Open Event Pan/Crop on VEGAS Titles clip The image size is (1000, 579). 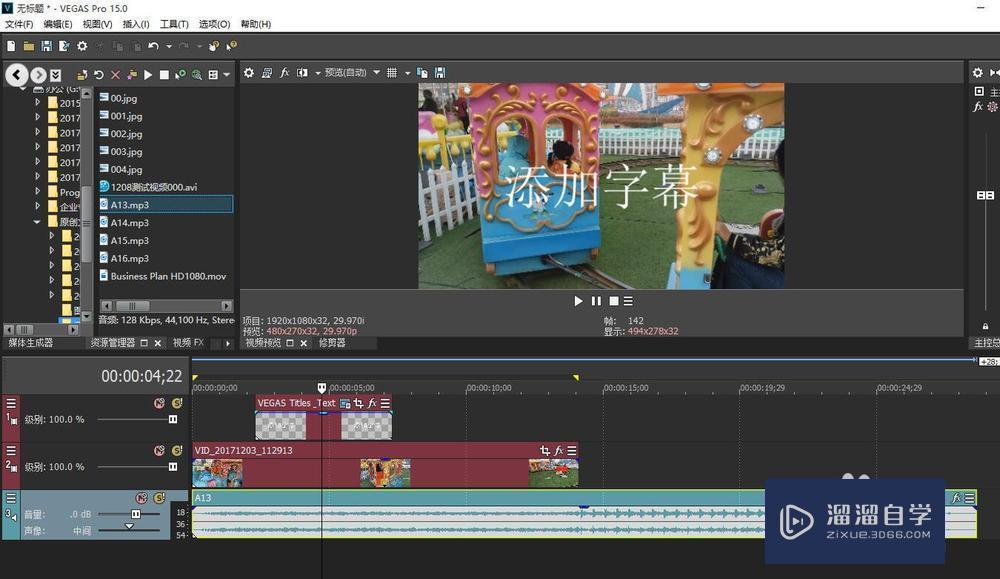point(358,403)
